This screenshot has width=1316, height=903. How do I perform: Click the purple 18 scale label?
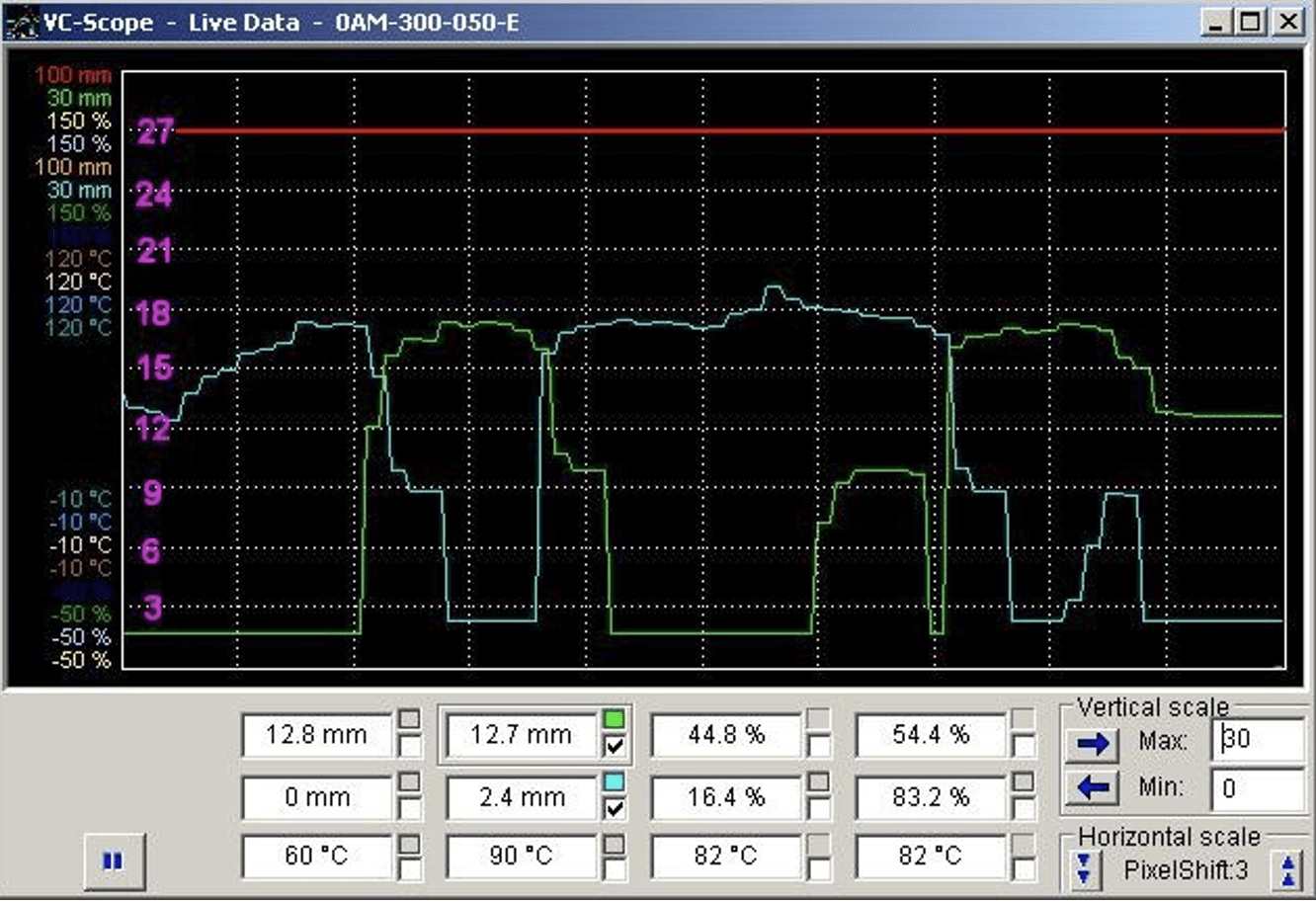click(x=154, y=314)
